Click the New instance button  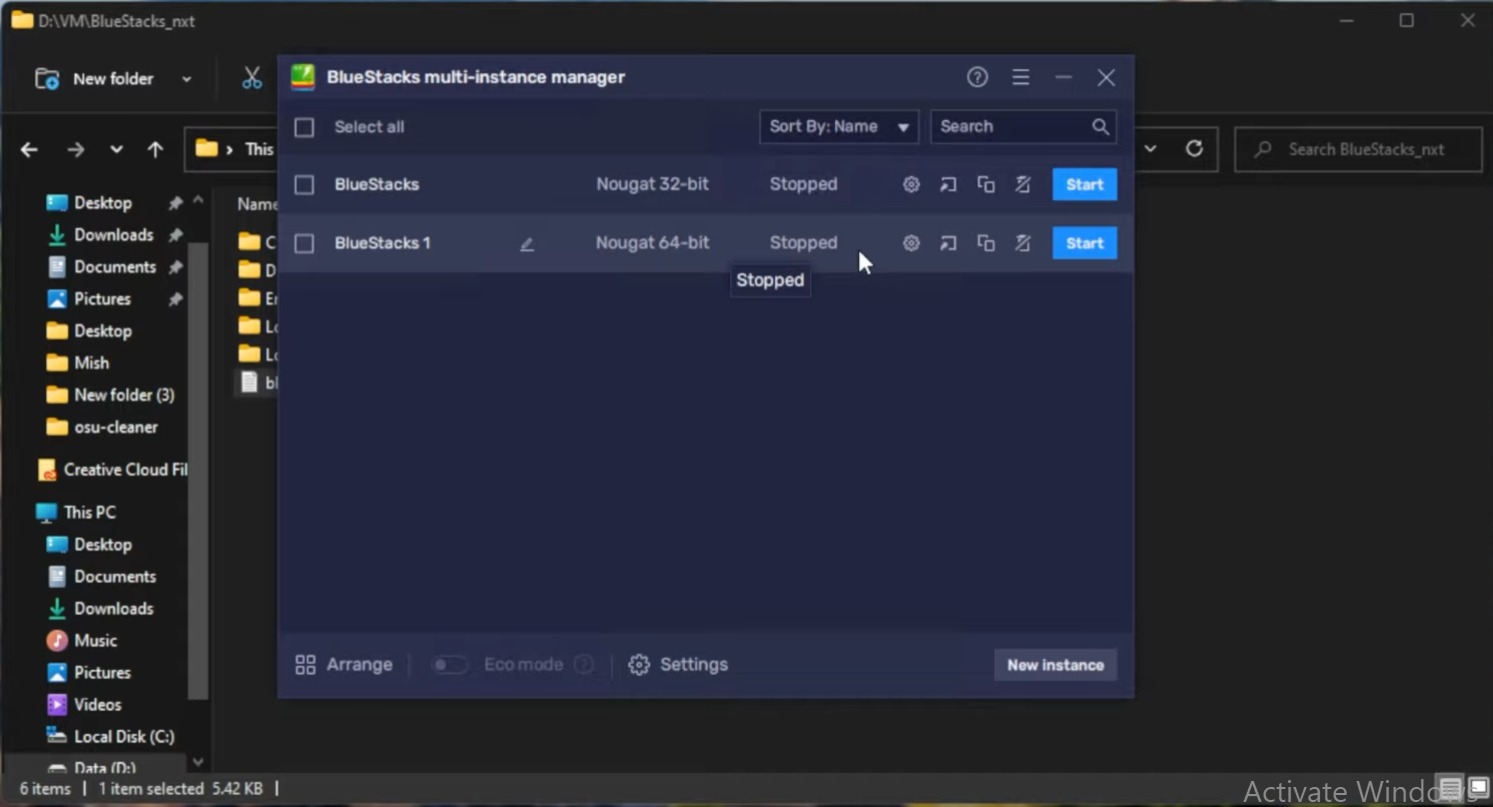click(1055, 665)
